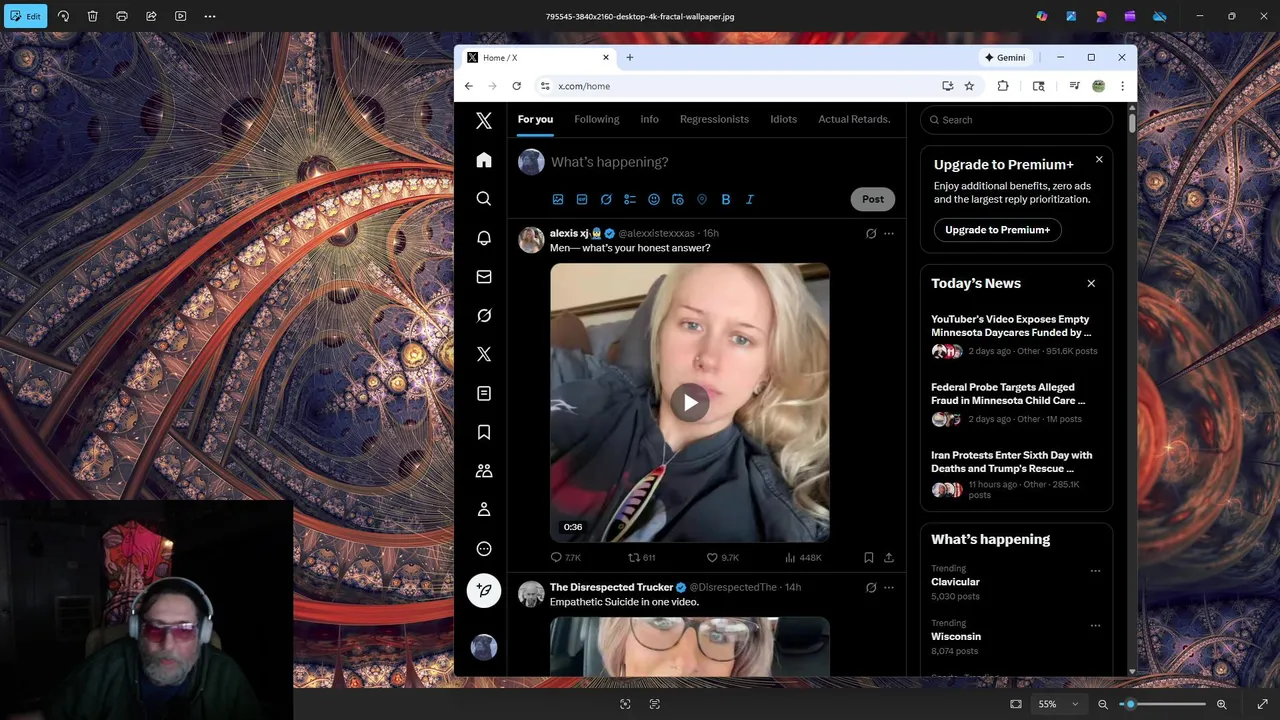
Task: Open Chrome media controls icon
Action: 1074,86
